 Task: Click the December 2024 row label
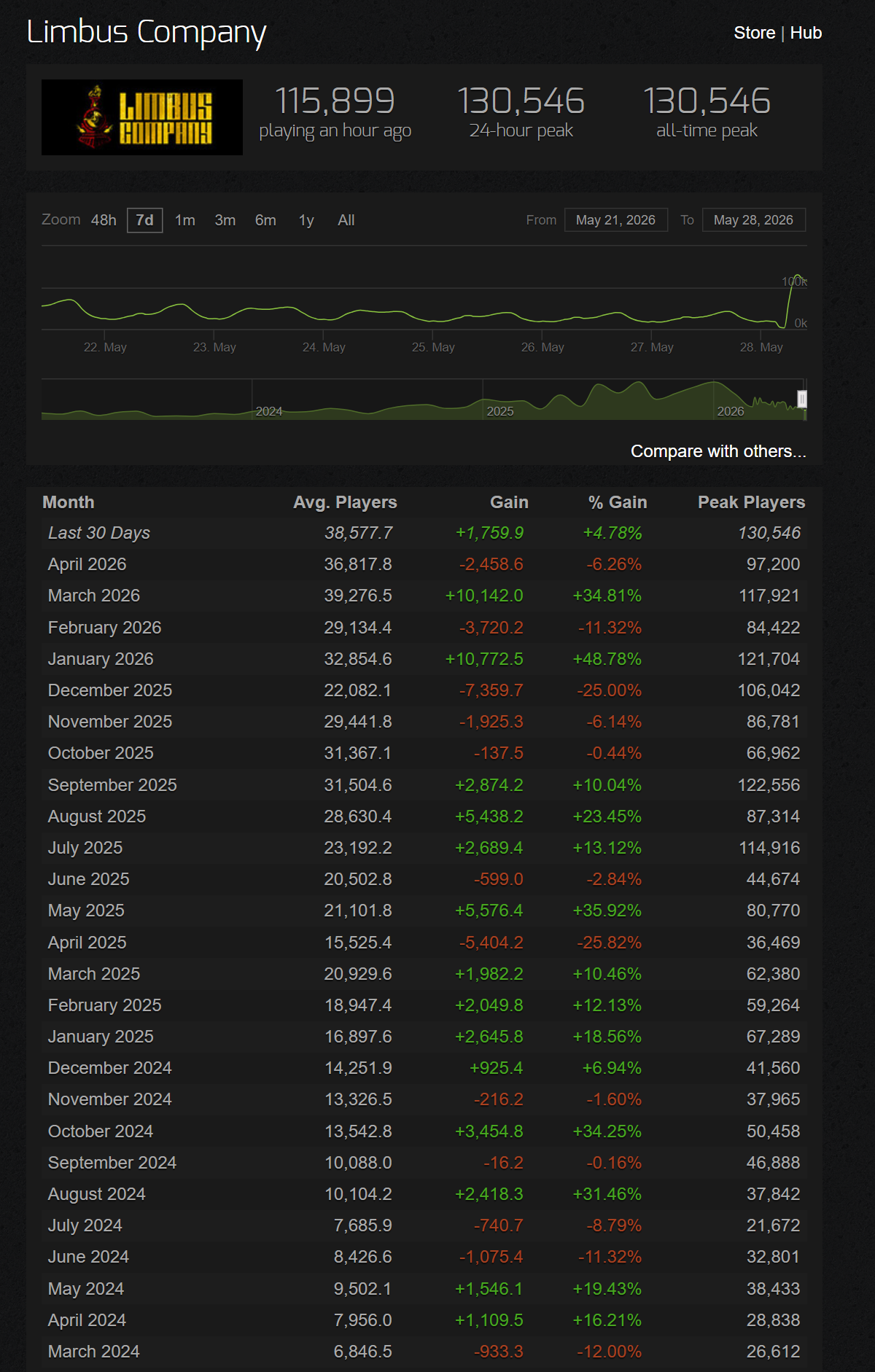[x=110, y=1068]
